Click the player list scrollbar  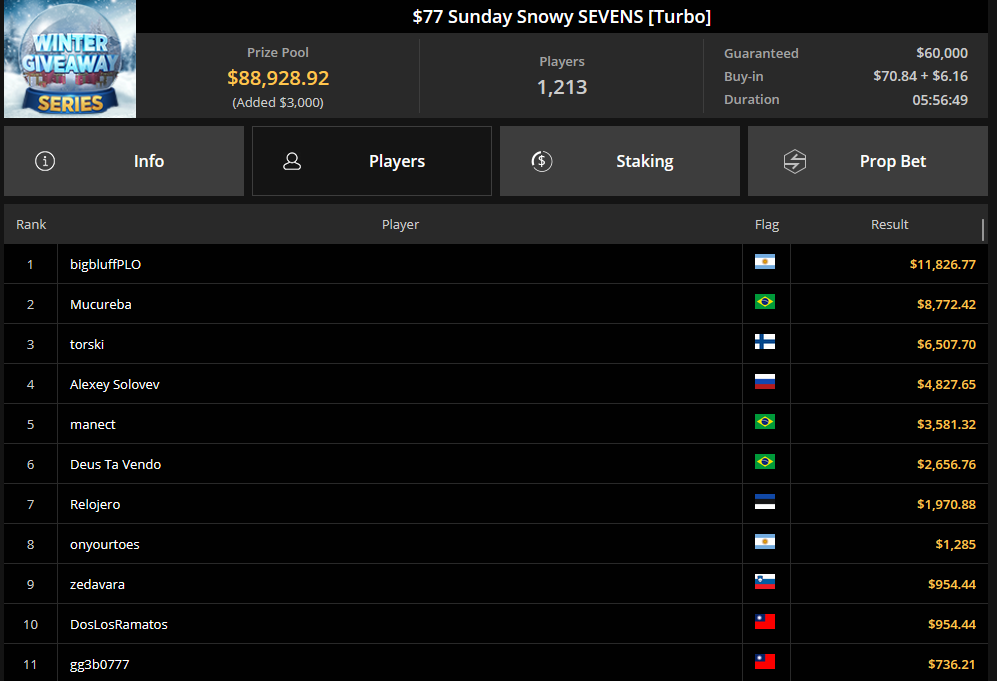[992, 230]
